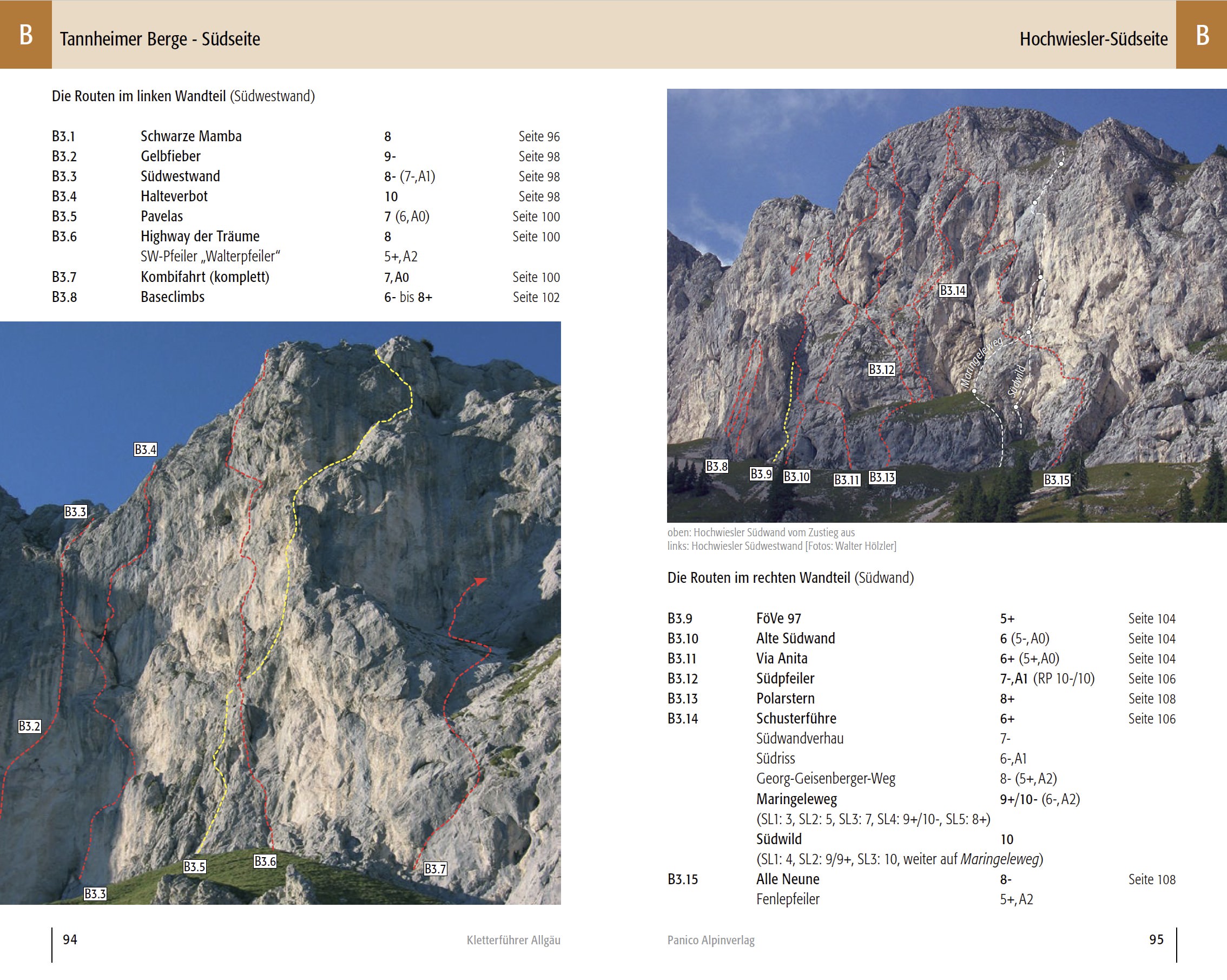
Task: Click the route name 'Via Anita'
Action: click(x=782, y=659)
